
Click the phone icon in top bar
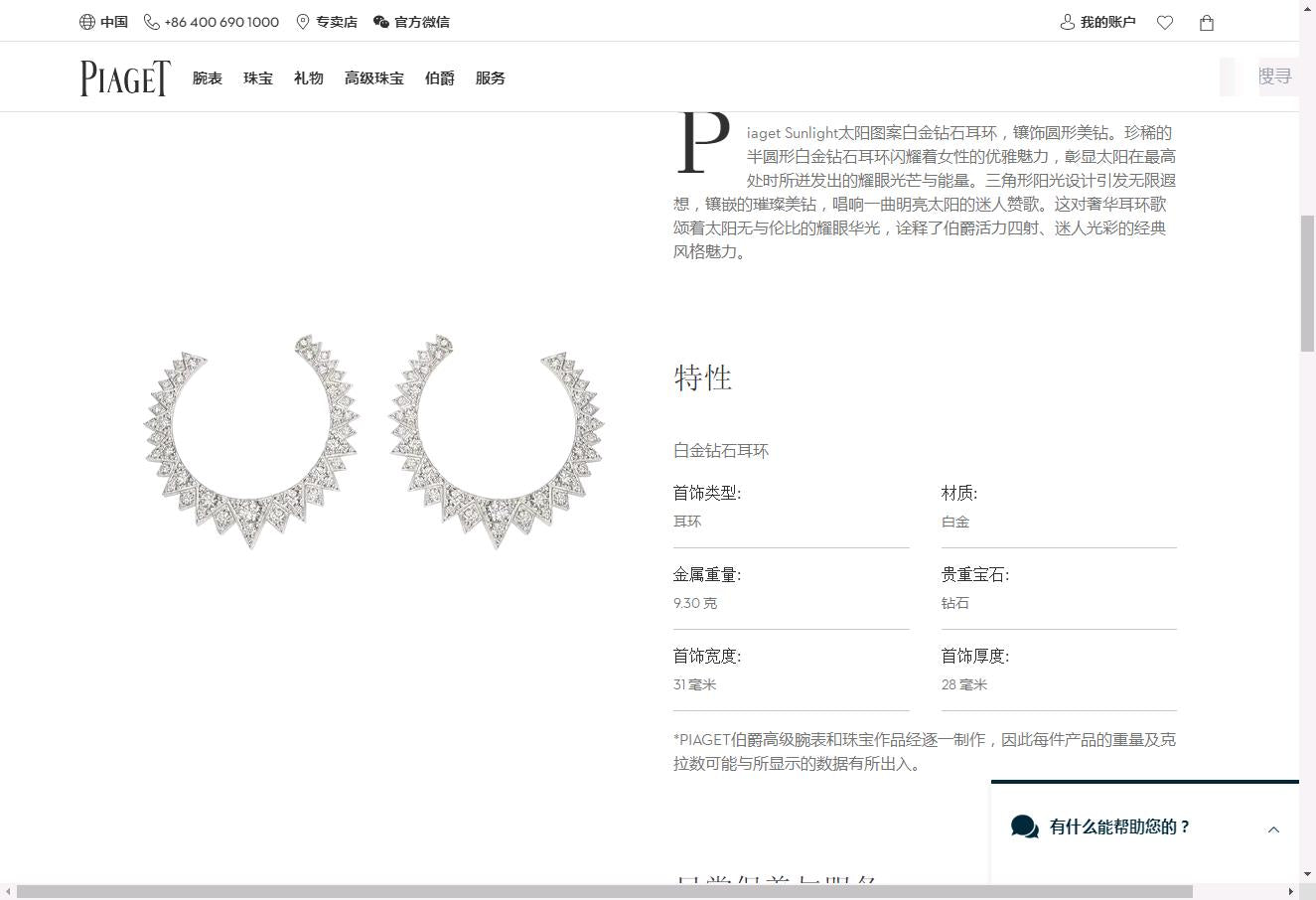tap(152, 22)
